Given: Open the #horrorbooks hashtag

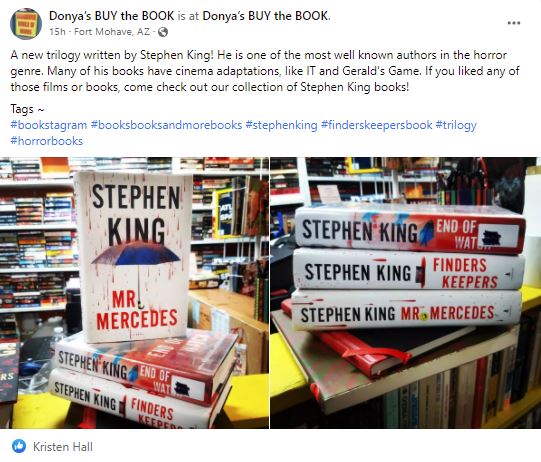Looking at the screenshot, I should (47, 141).
